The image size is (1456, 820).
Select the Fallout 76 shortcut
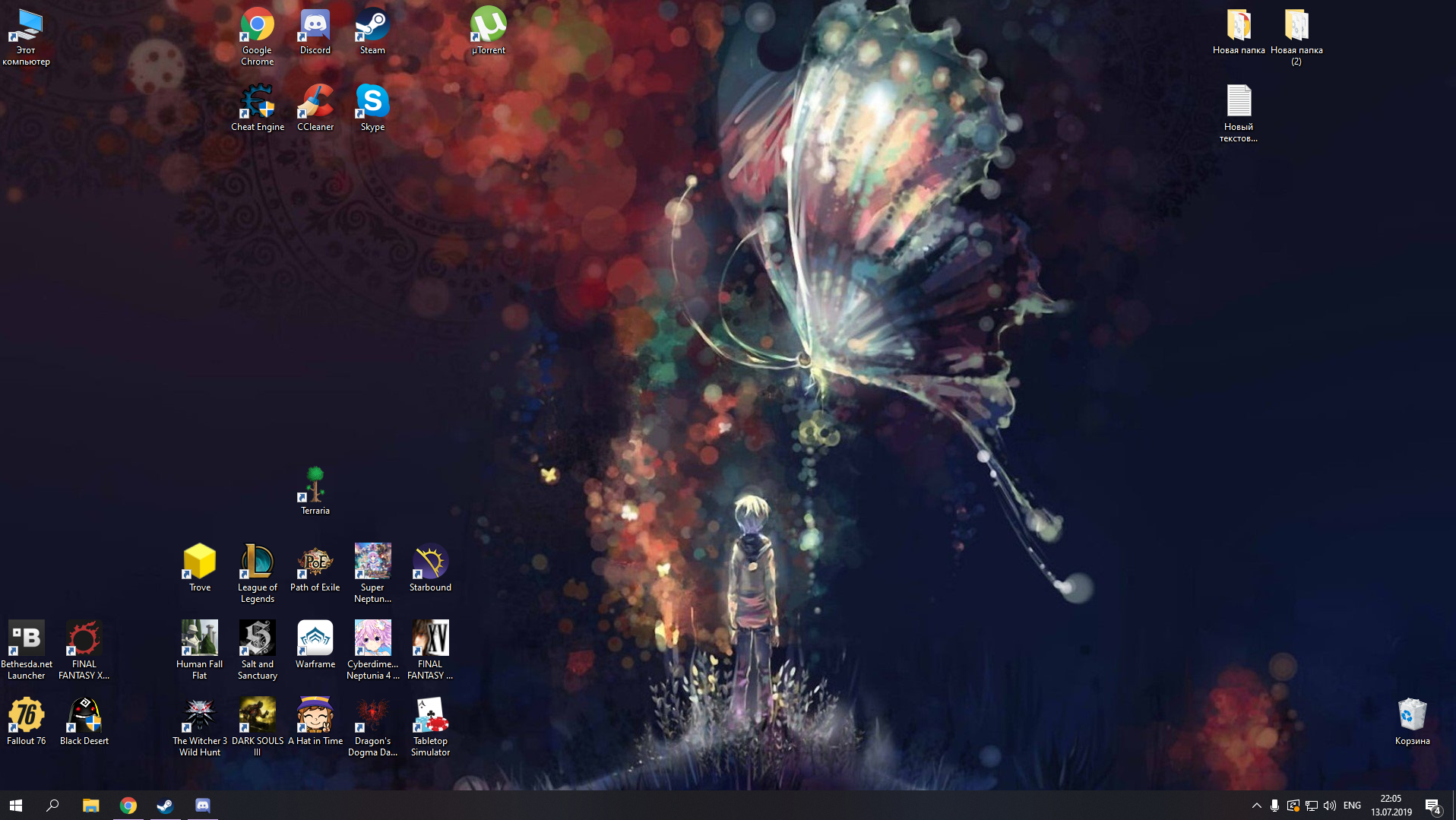(26, 722)
